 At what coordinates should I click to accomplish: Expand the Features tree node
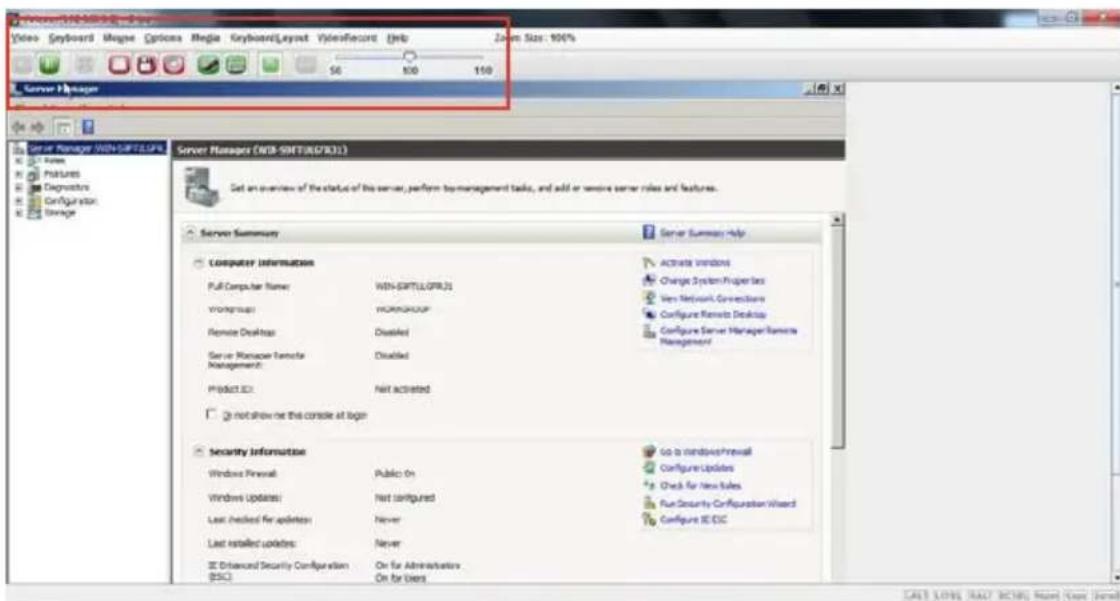(x=19, y=174)
